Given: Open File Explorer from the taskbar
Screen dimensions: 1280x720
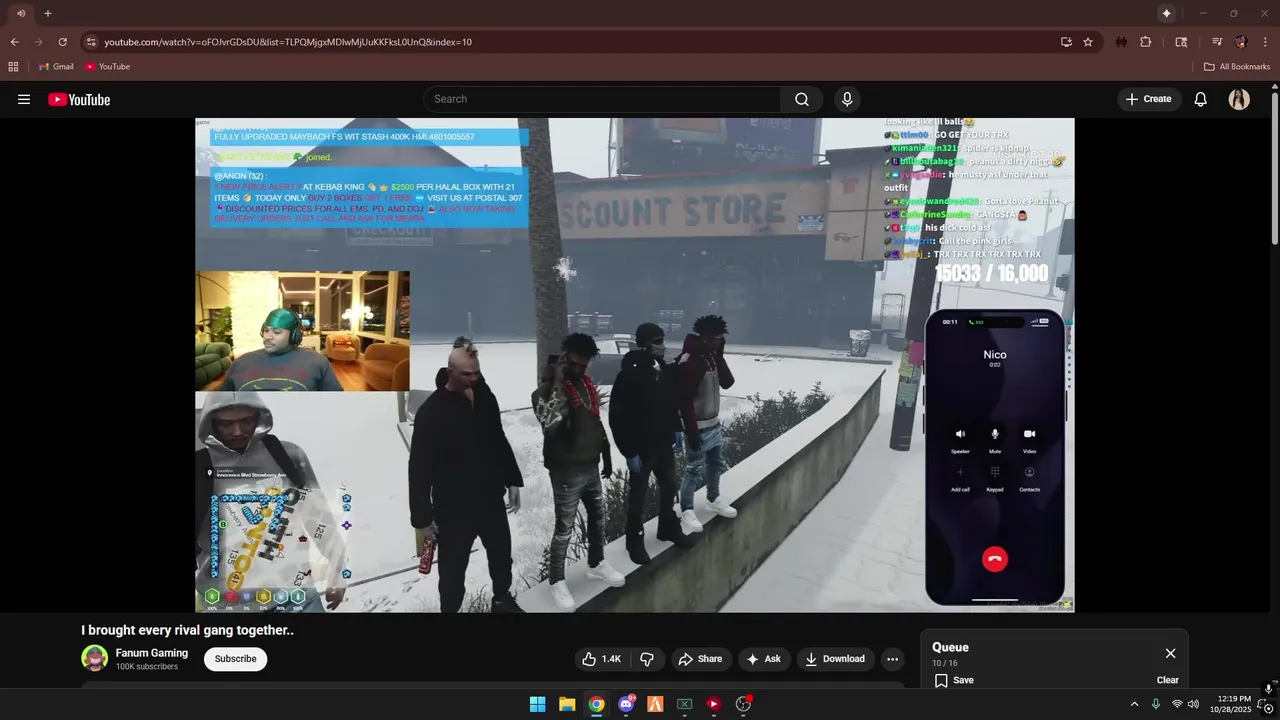Looking at the screenshot, I should 567,704.
